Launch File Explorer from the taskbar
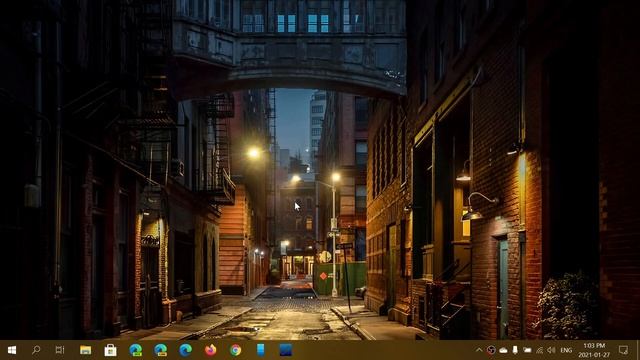The width and height of the screenshot is (640, 360). (86, 350)
